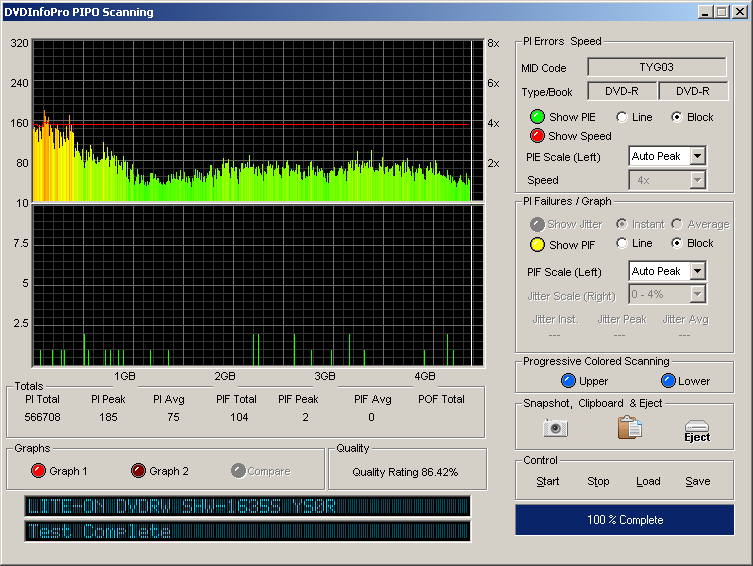Viewport: 753px width, 566px height.
Task: Click the Quality Rating 86.42% text
Action: click(x=405, y=472)
